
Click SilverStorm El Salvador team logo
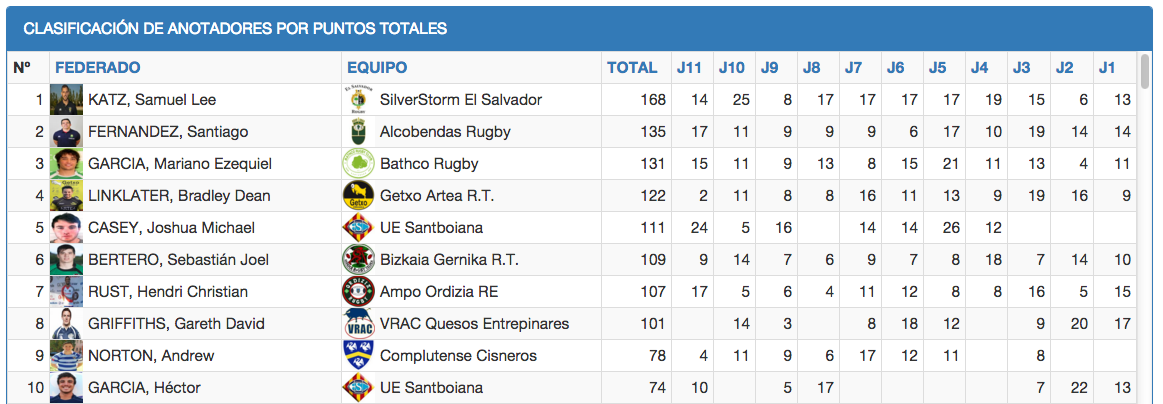click(x=358, y=100)
